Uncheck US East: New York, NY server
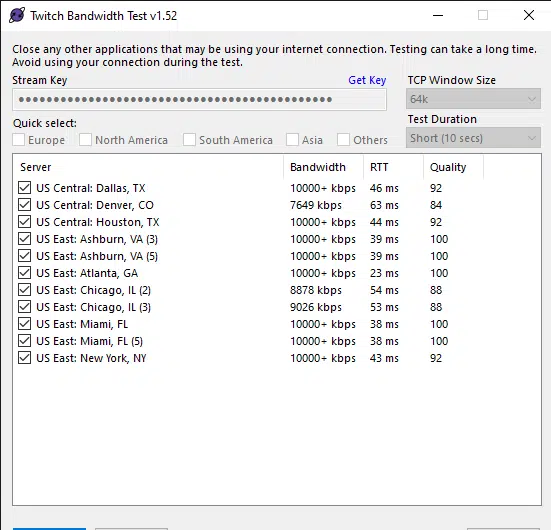551x530 pixels. pos(24,358)
